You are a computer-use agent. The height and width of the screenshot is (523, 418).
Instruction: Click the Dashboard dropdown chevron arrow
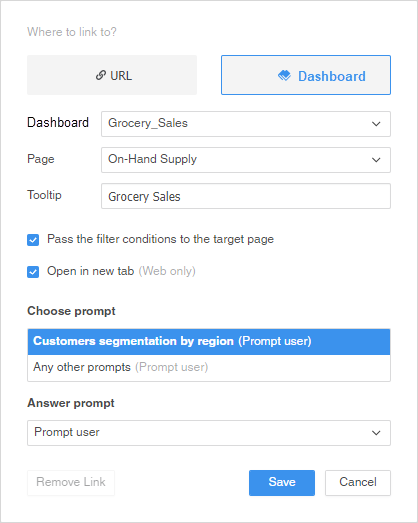376,124
